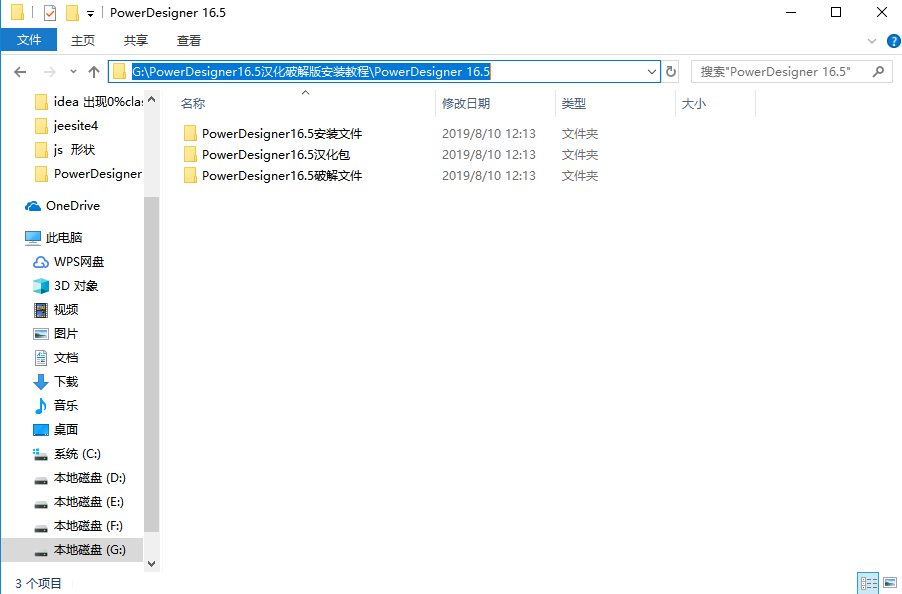Select the address bar path text
Screen dimensions: 902x594
tap(311, 72)
